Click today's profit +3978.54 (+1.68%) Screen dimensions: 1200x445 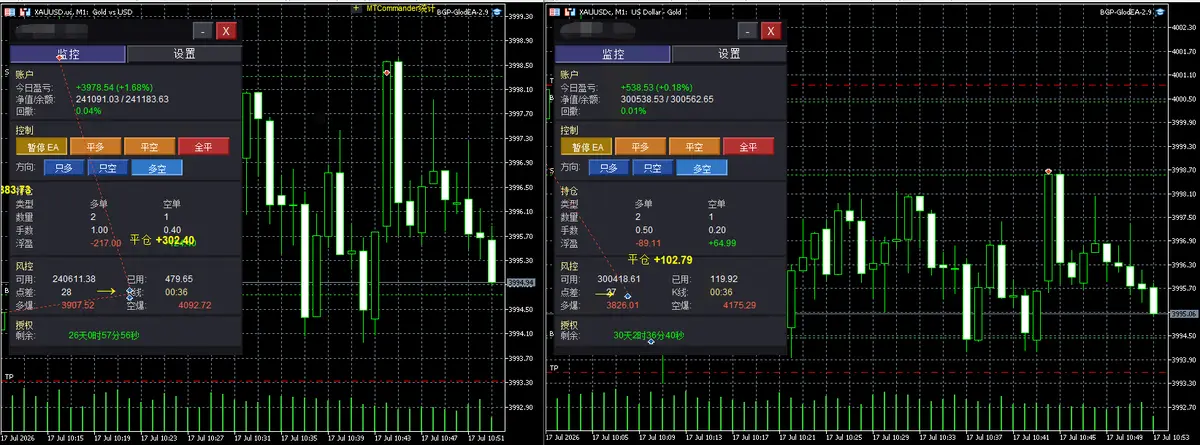[112, 87]
